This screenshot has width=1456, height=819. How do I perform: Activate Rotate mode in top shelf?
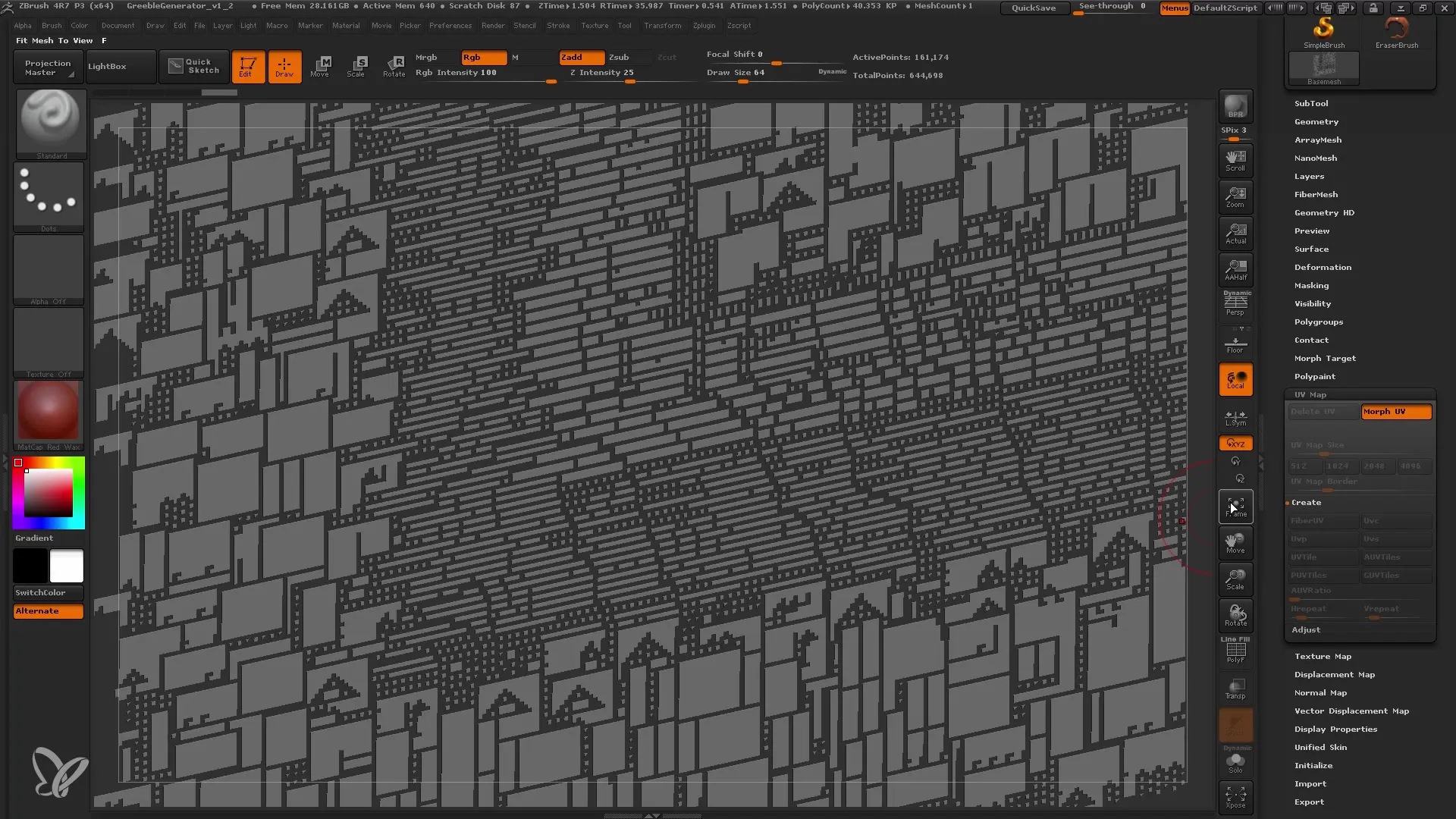coord(394,67)
